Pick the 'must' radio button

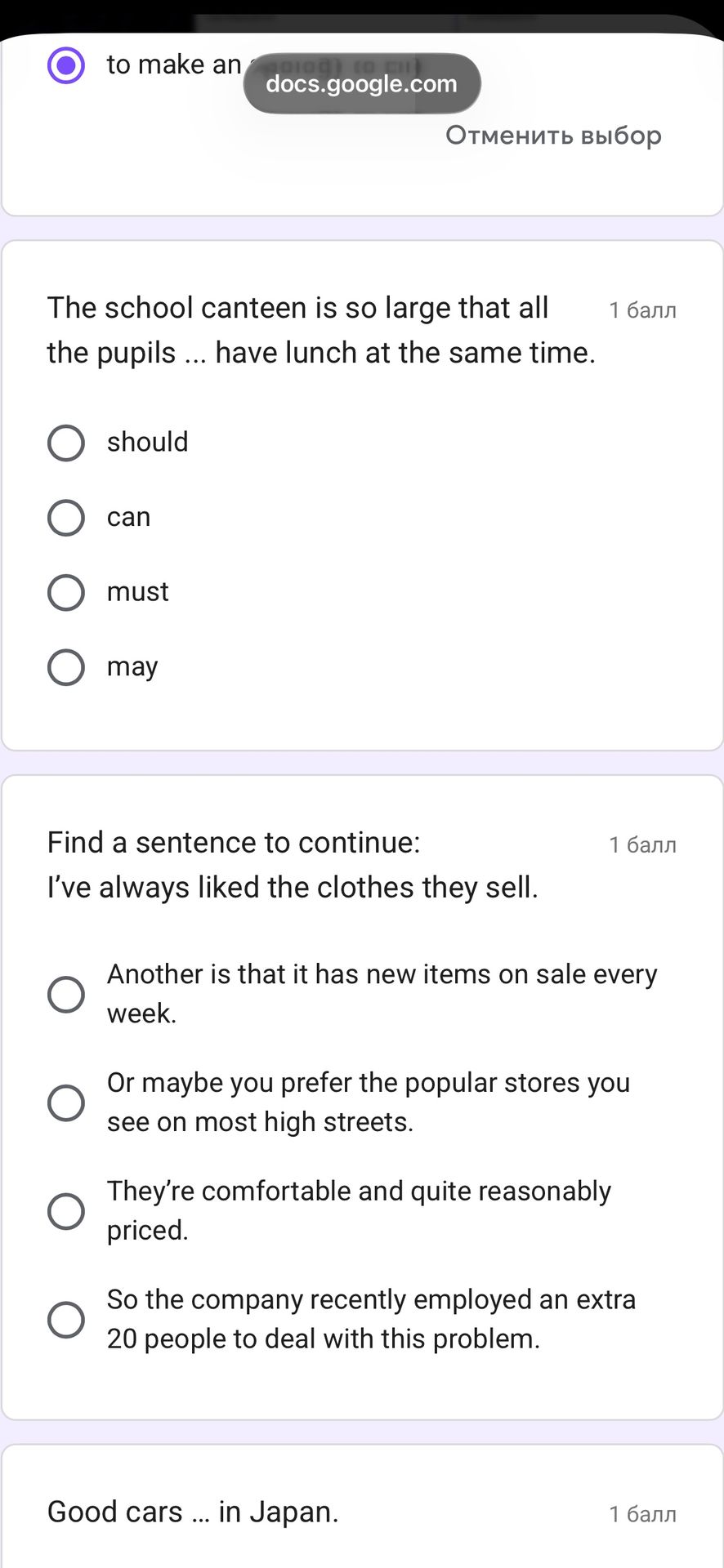tap(66, 592)
